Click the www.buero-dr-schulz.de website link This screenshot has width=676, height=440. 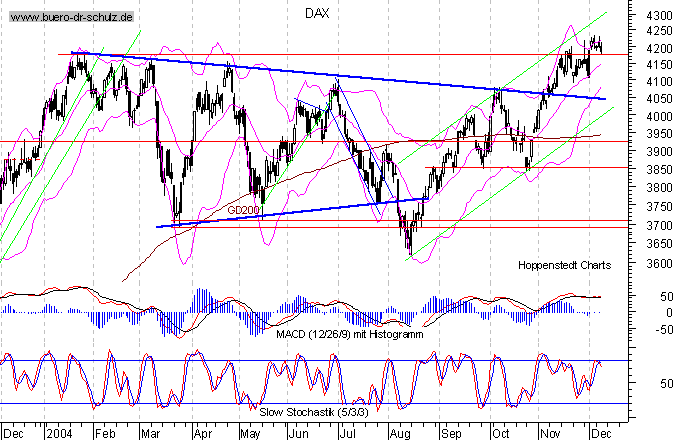point(72,17)
